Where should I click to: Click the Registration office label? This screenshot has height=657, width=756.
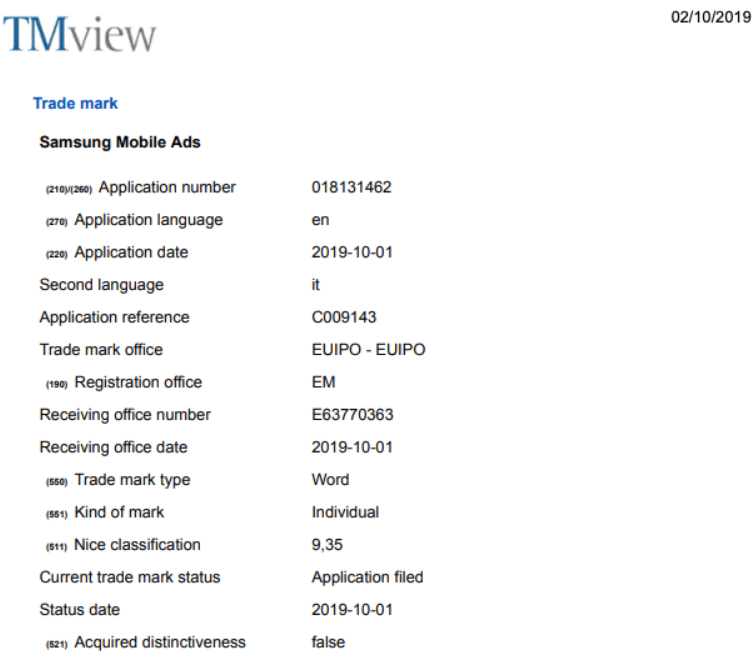tap(138, 382)
